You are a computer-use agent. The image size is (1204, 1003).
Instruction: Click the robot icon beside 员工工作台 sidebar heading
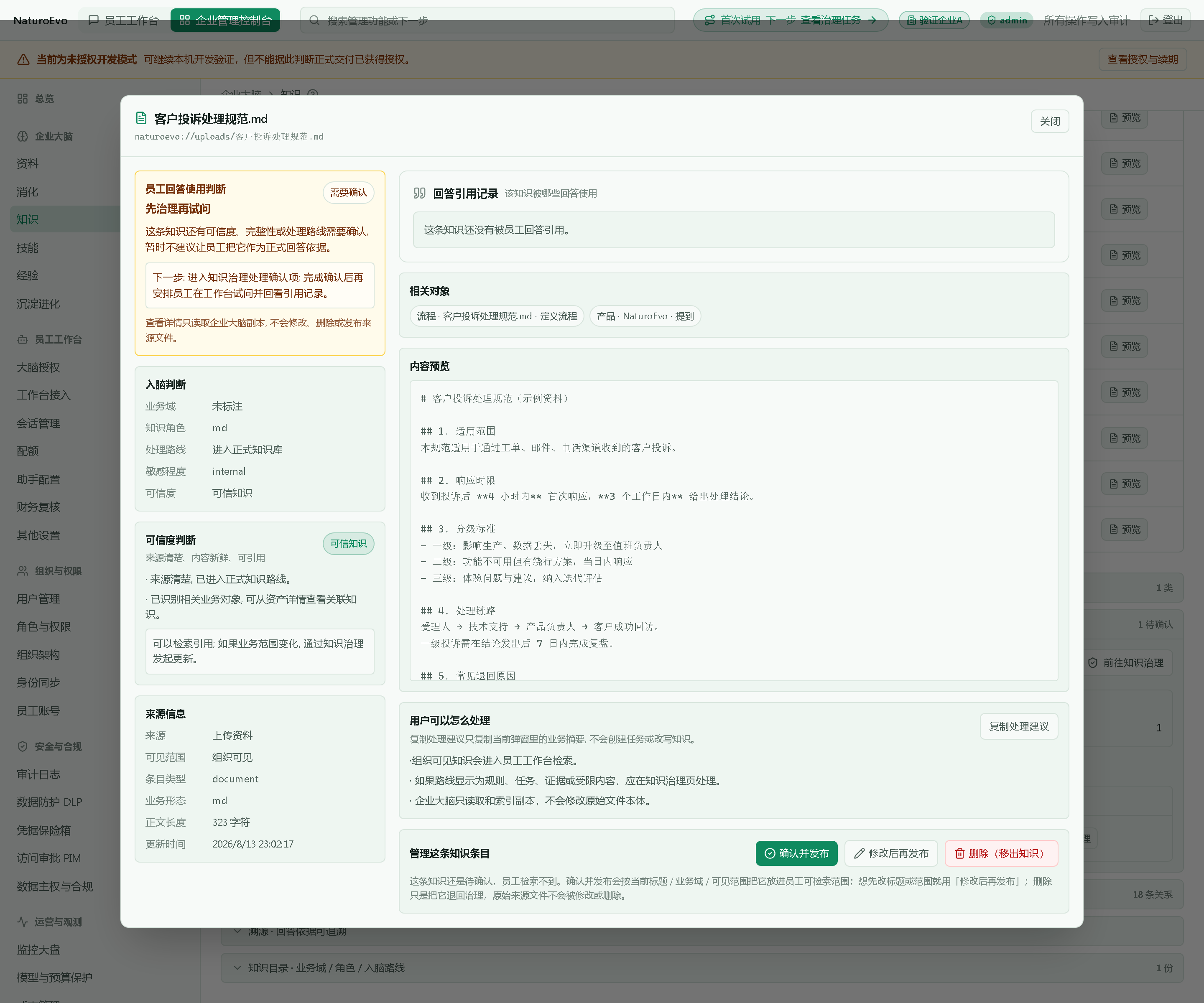[22, 339]
